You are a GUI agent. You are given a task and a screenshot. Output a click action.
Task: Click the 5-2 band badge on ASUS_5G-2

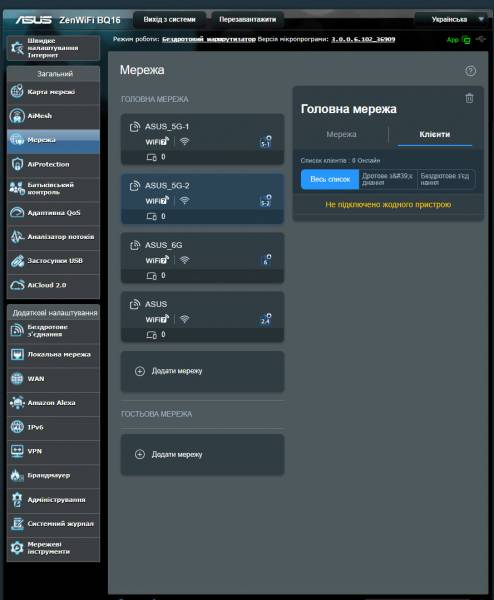(x=266, y=201)
